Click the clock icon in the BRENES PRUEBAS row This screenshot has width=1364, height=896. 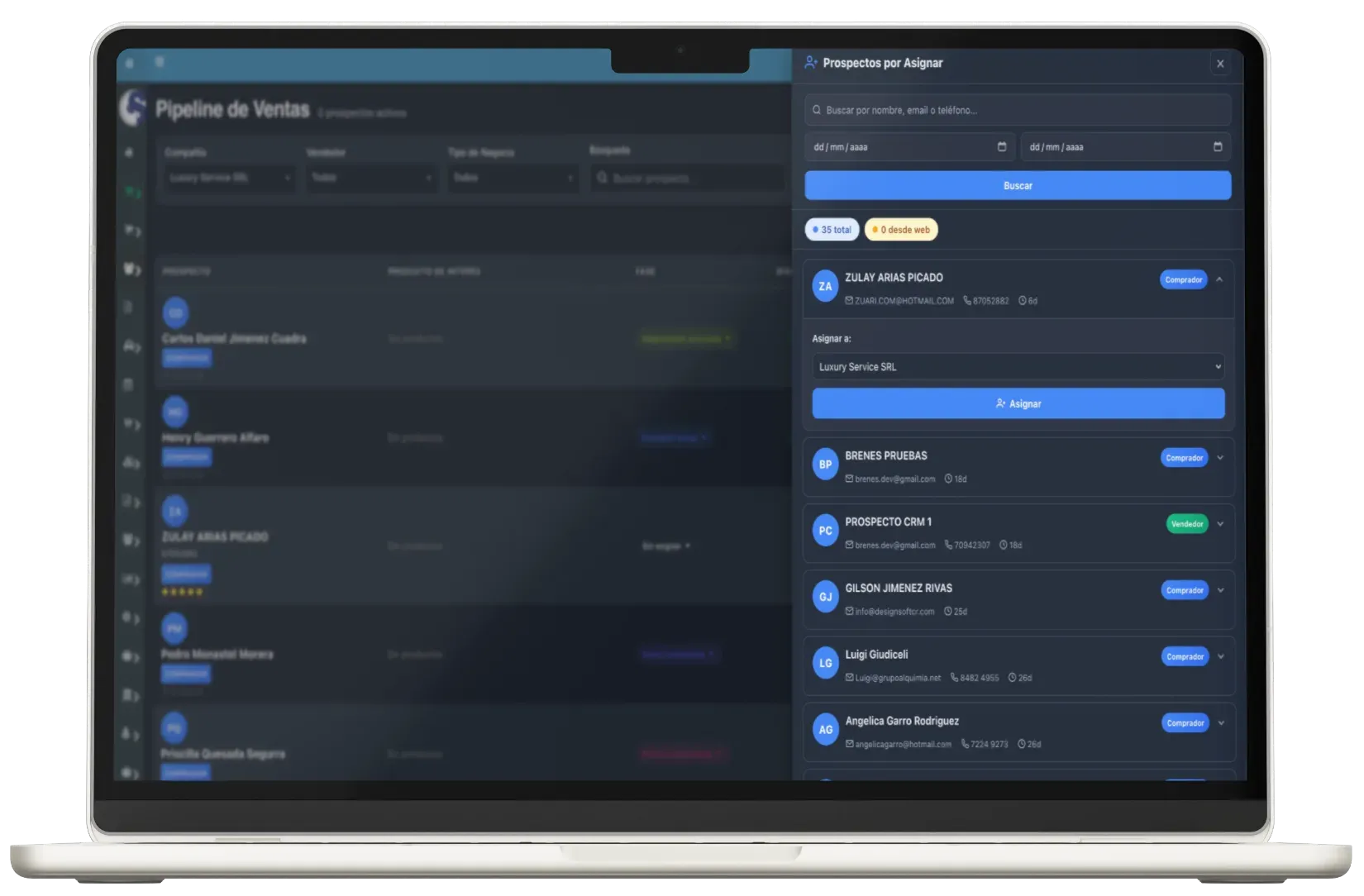click(948, 479)
